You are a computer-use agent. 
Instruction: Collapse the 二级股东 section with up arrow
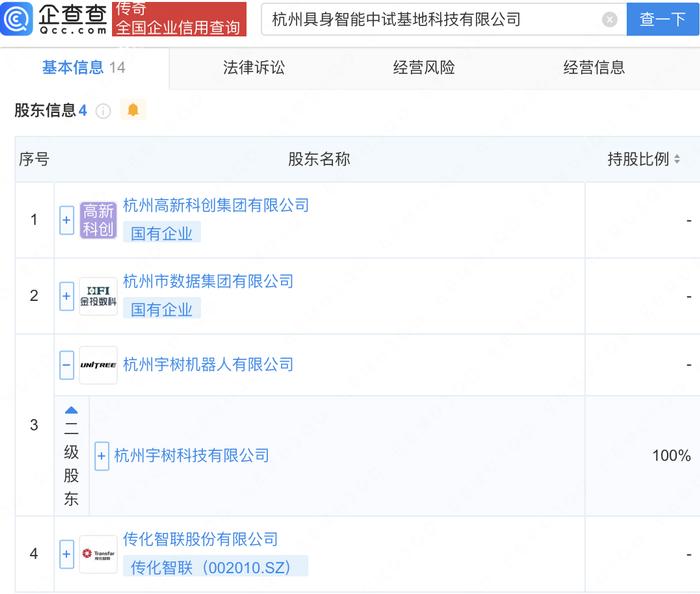click(x=71, y=410)
